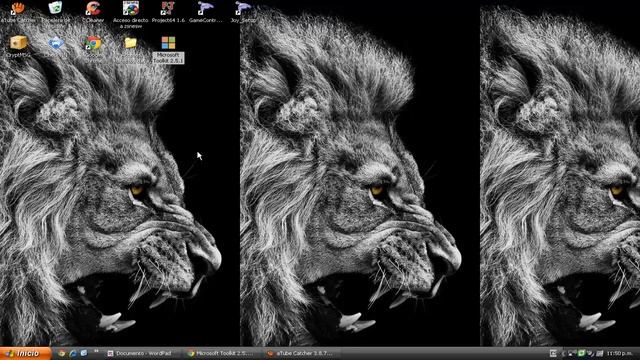Switch to Documento - WordPad taskbar button
This screenshot has width=640, height=360.
pyautogui.click(x=142, y=353)
